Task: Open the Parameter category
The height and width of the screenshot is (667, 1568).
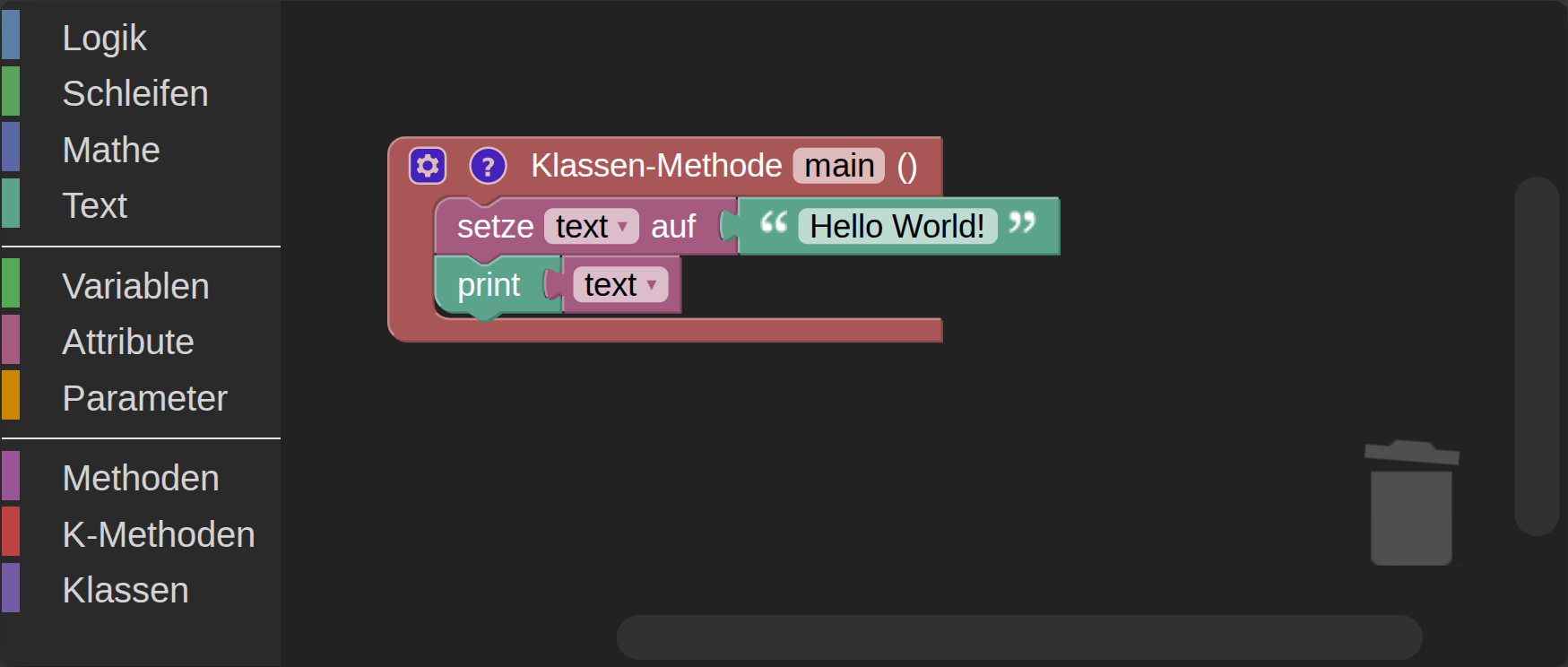Action: [x=144, y=398]
